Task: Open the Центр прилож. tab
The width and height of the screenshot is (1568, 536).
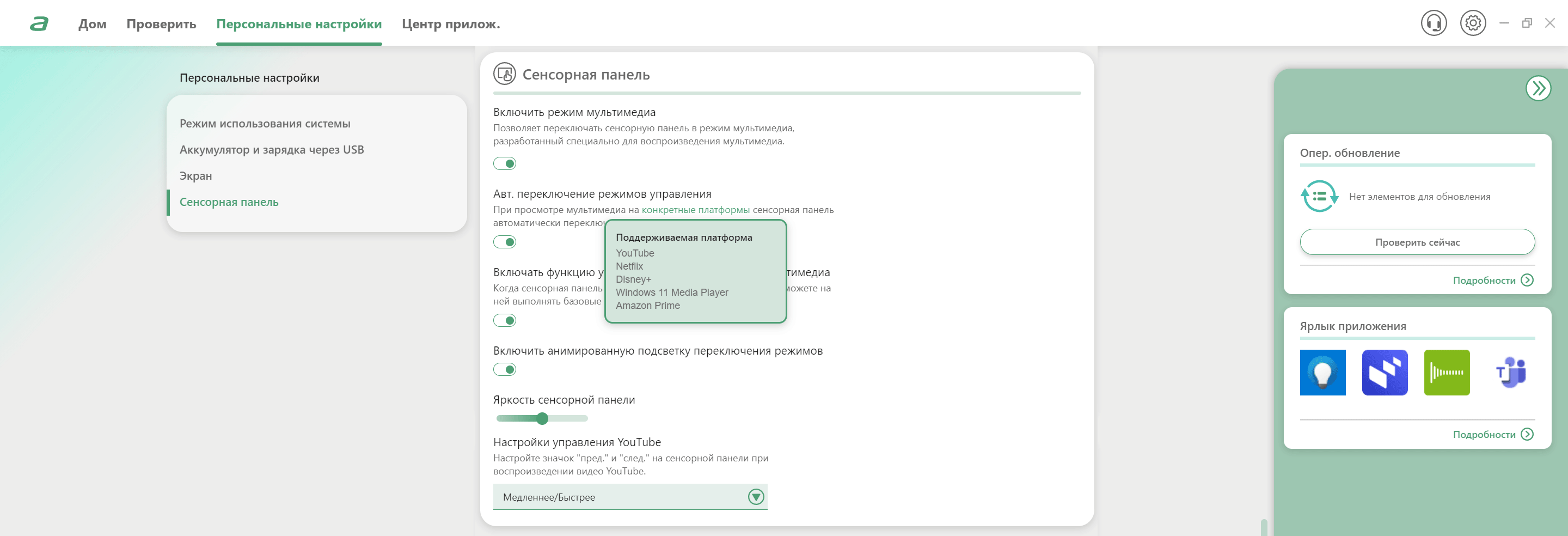Action: click(451, 24)
